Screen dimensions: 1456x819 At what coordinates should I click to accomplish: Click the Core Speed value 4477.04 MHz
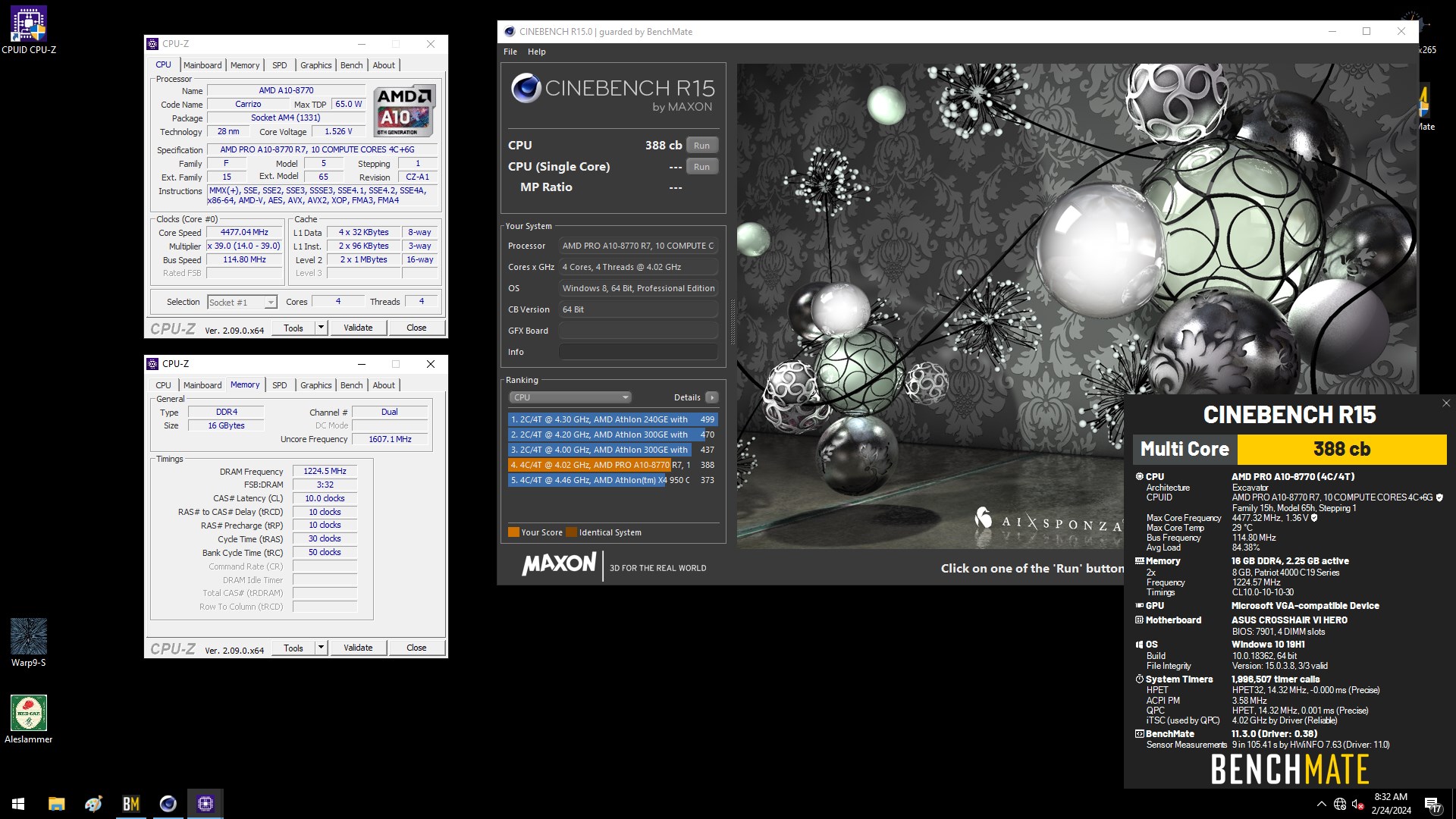[244, 233]
